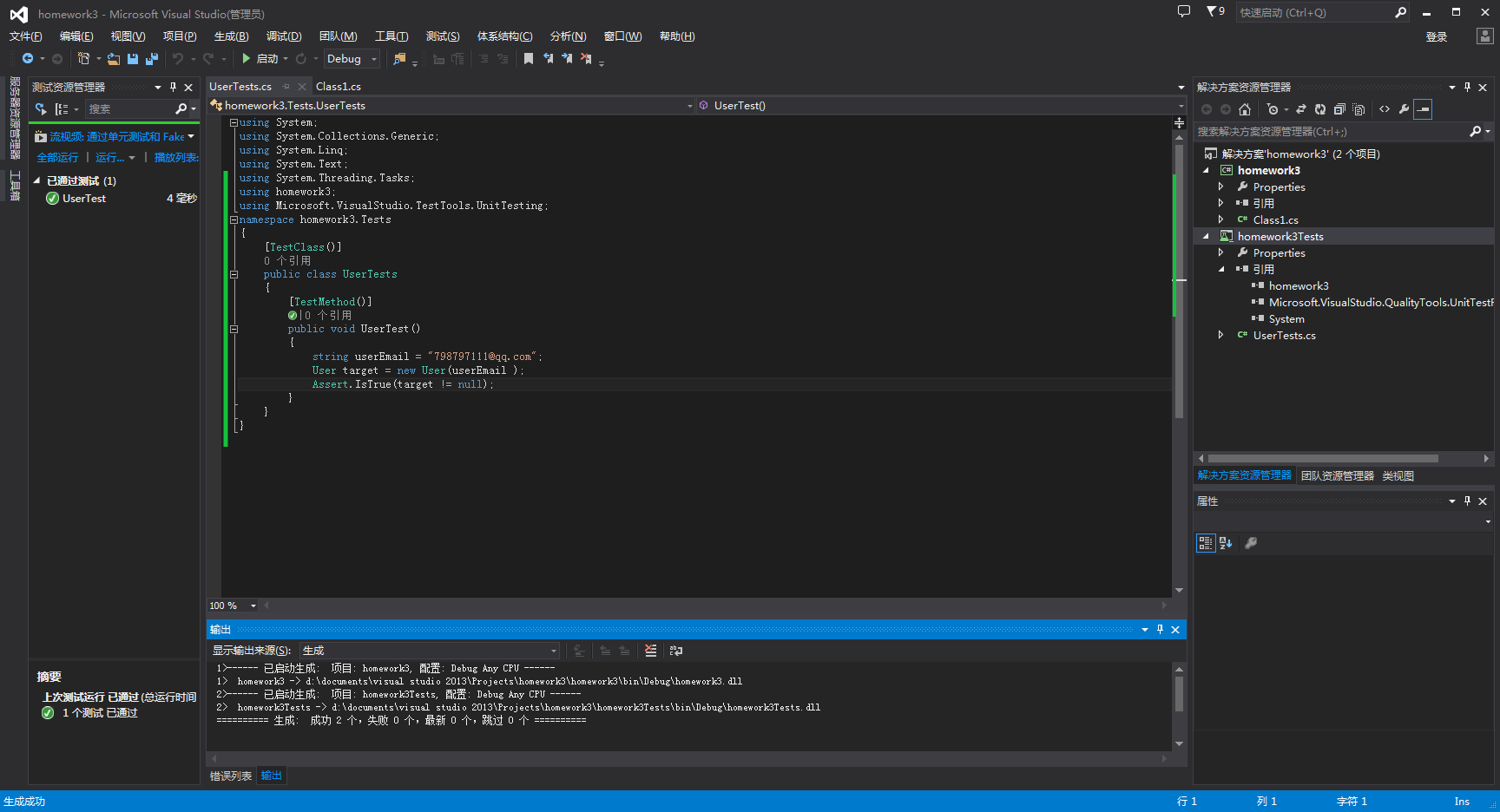The height and width of the screenshot is (812, 1500).
Task: Toggle Categorized view in Properties panel
Action: point(1206,543)
